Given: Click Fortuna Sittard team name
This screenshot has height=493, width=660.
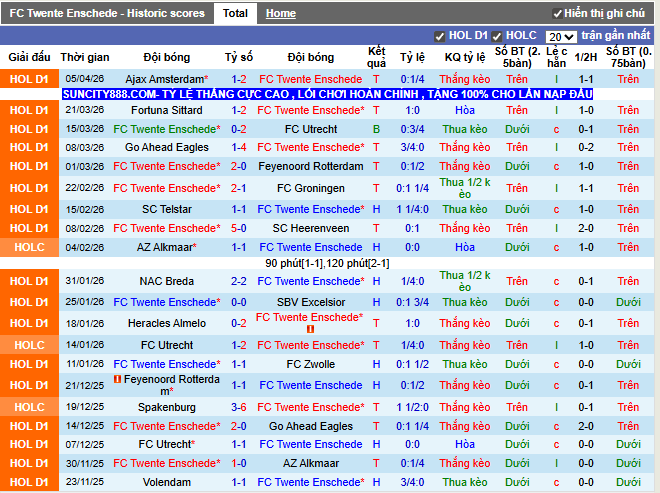Looking at the screenshot, I should tap(167, 110).
